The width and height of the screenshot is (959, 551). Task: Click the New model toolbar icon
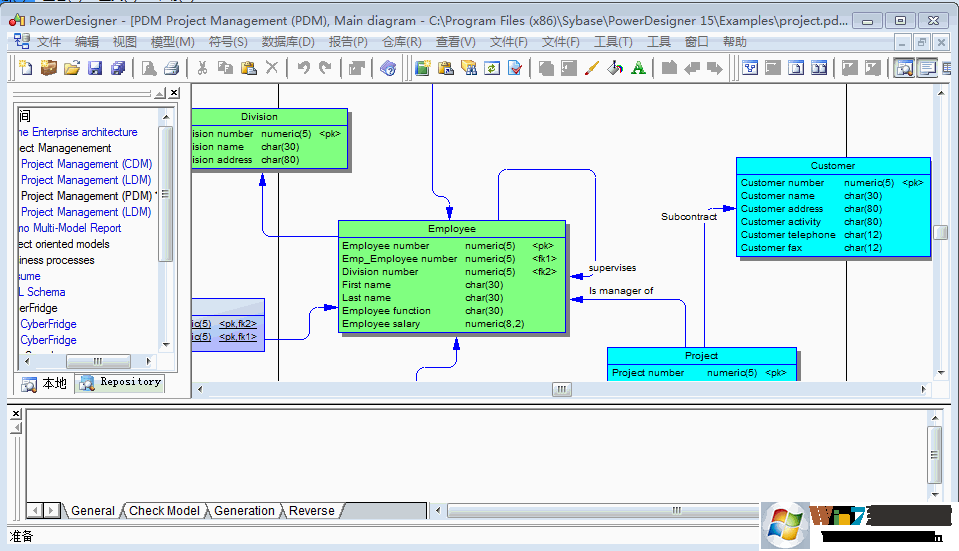pyautogui.click(x=25, y=68)
